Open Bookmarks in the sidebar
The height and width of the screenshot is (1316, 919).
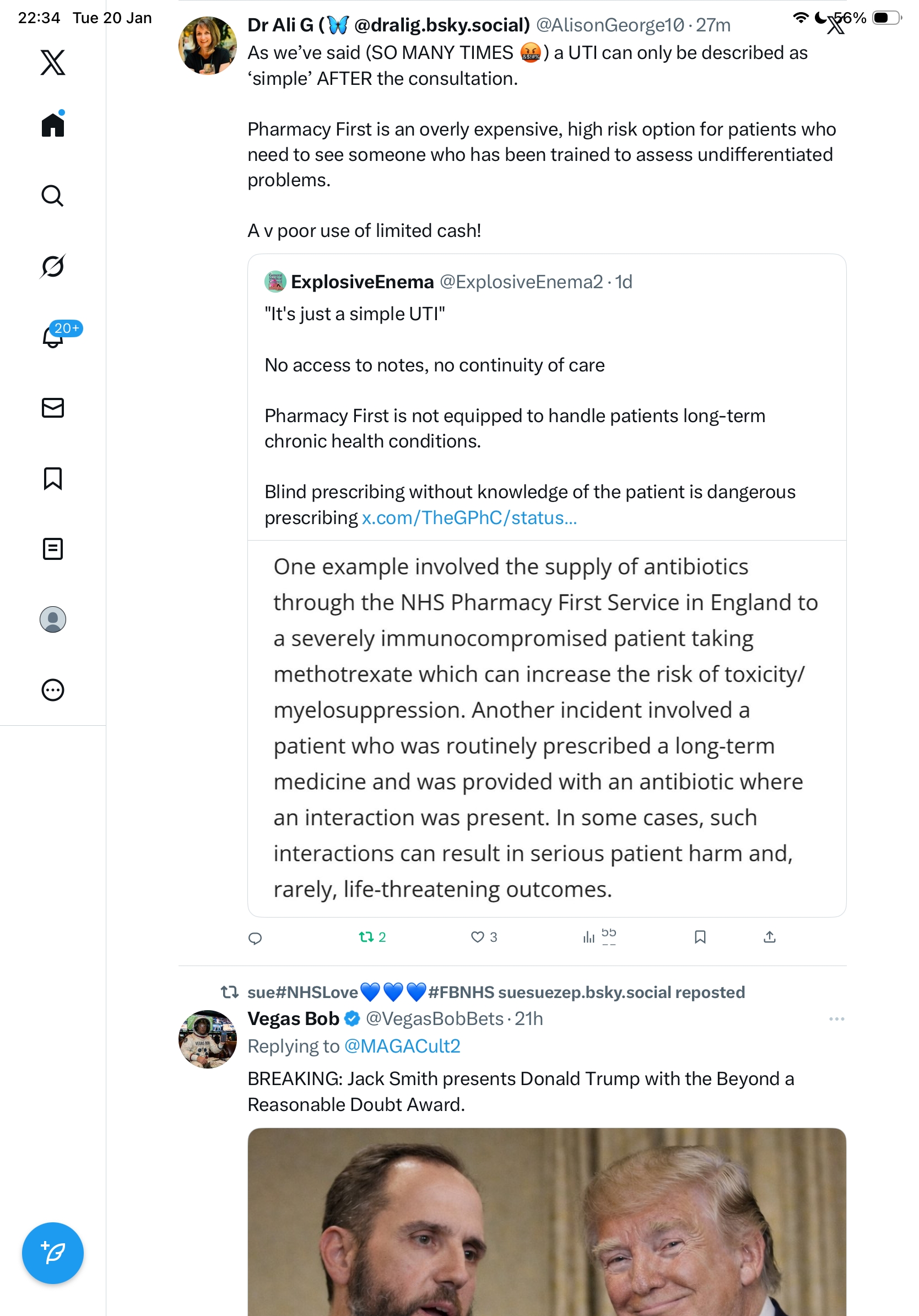pyautogui.click(x=53, y=478)
